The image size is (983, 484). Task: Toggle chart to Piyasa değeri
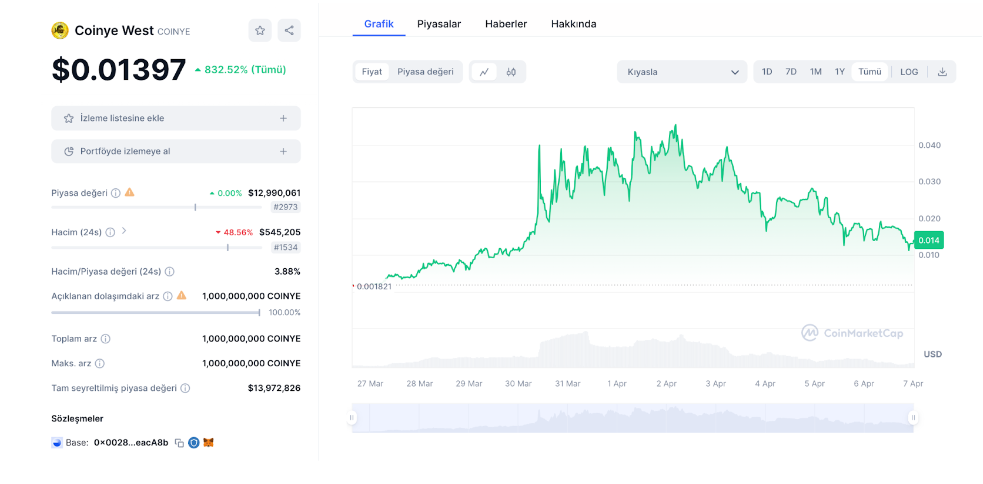coord(425,72)
